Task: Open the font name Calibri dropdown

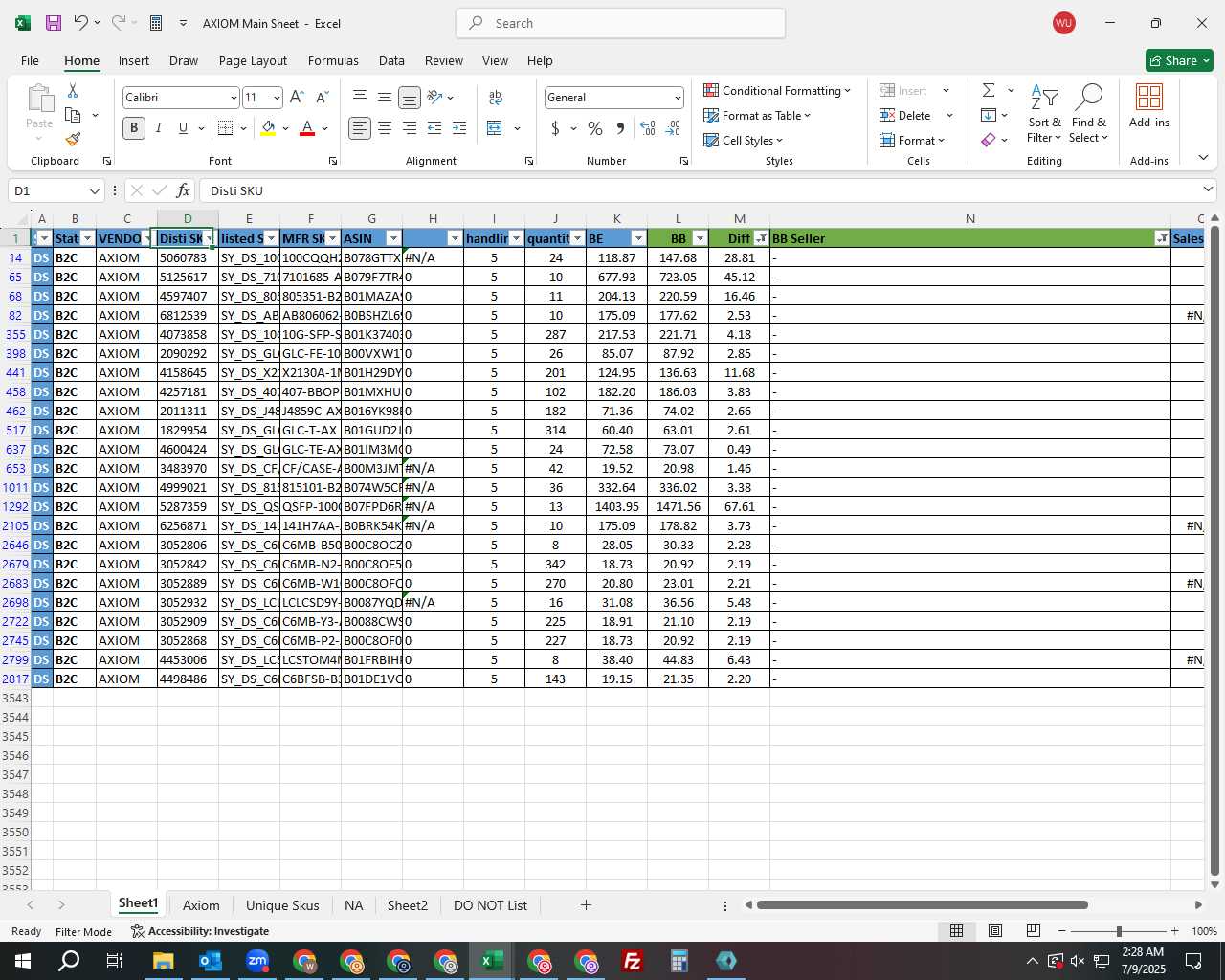Action: pos(233,98)
